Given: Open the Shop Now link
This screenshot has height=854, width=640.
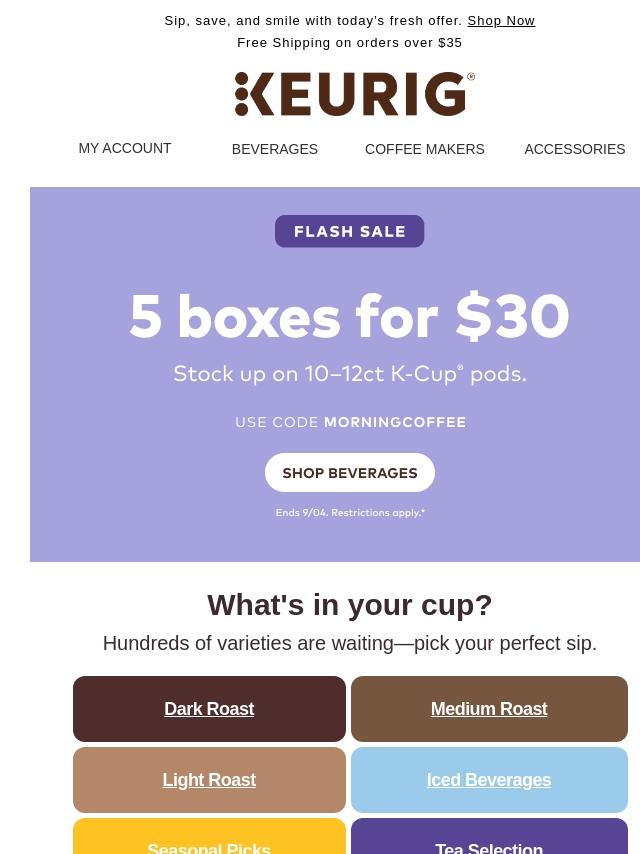Looking at the screenshot, I should (x=501, y=21).
